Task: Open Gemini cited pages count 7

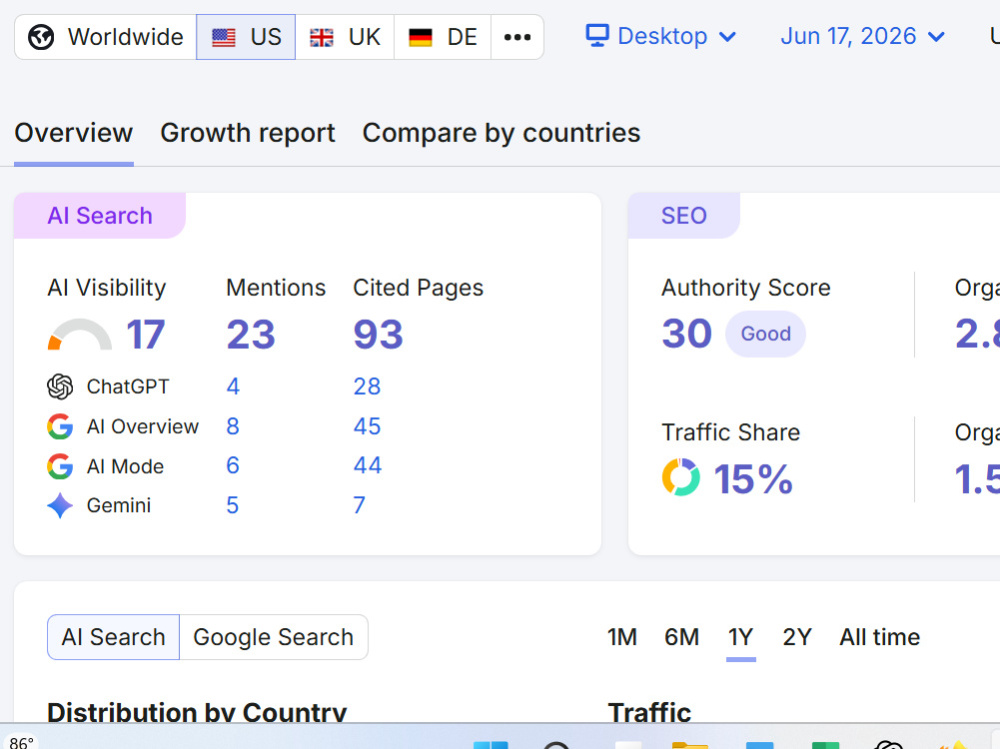Action: click(x=360, y=505)
